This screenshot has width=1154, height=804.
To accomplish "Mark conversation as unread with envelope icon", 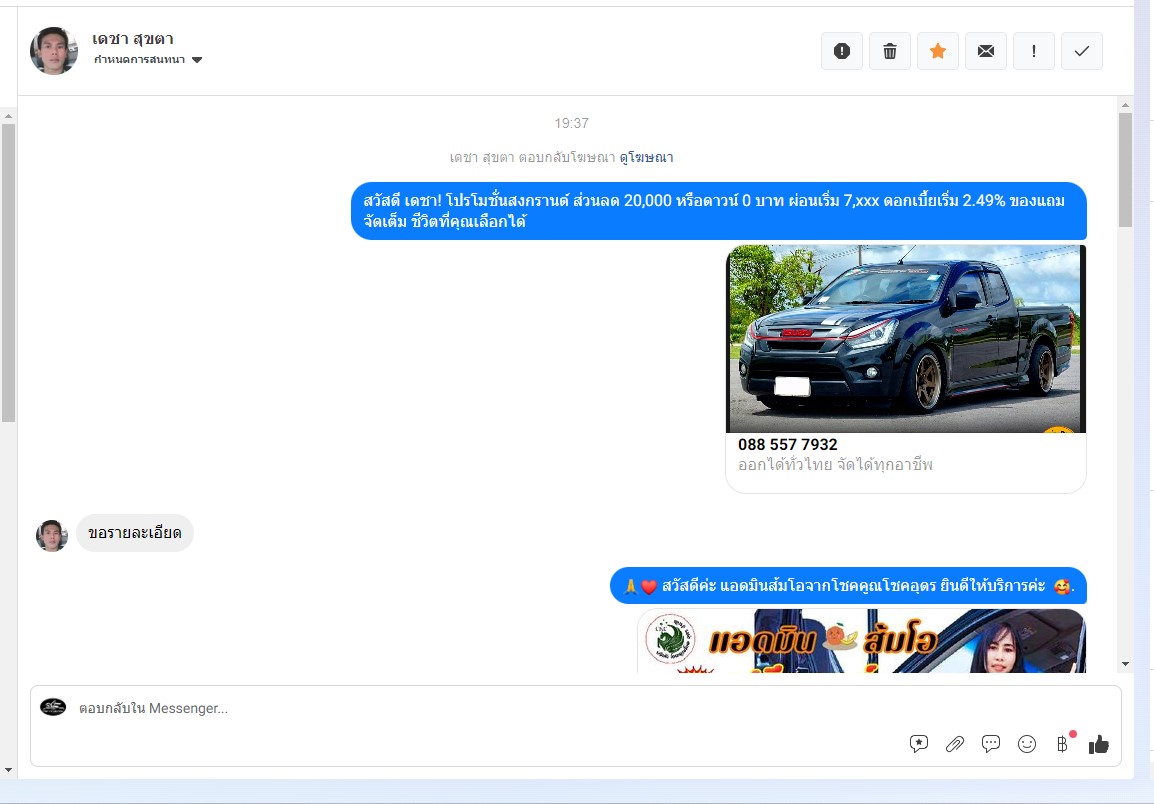I will click(x=985, y=51).
